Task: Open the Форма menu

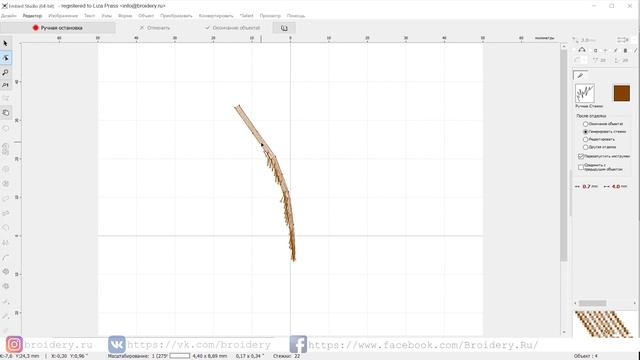Action: 125,16
